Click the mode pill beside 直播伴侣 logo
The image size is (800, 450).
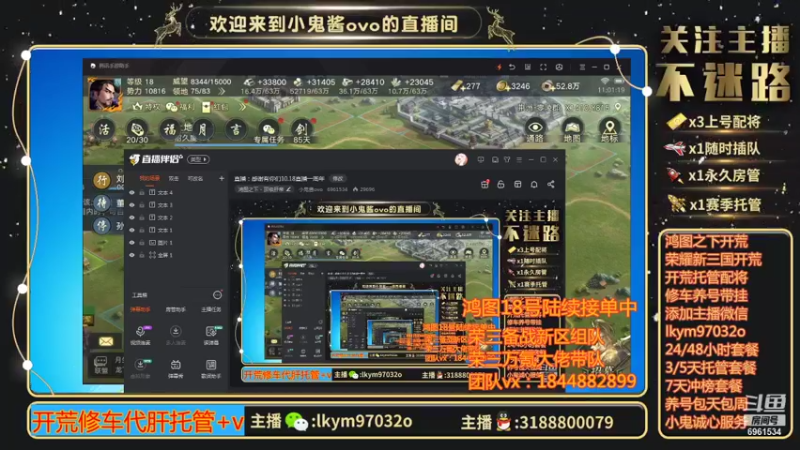[198, 160]
